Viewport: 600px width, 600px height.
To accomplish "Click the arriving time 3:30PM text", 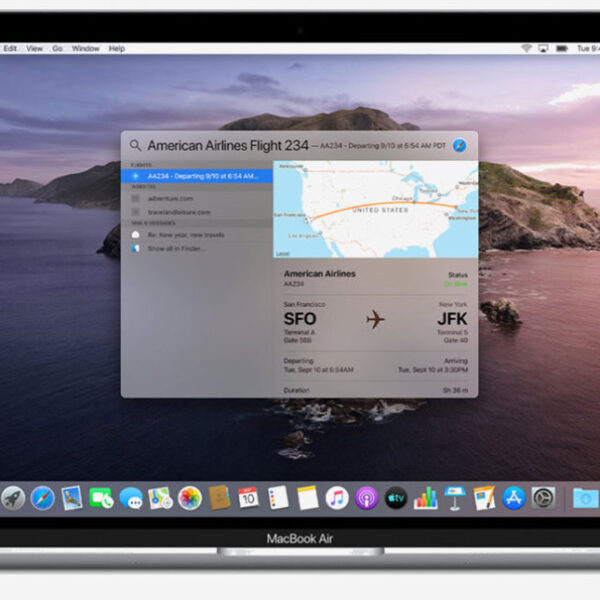I will pos(433,370).
